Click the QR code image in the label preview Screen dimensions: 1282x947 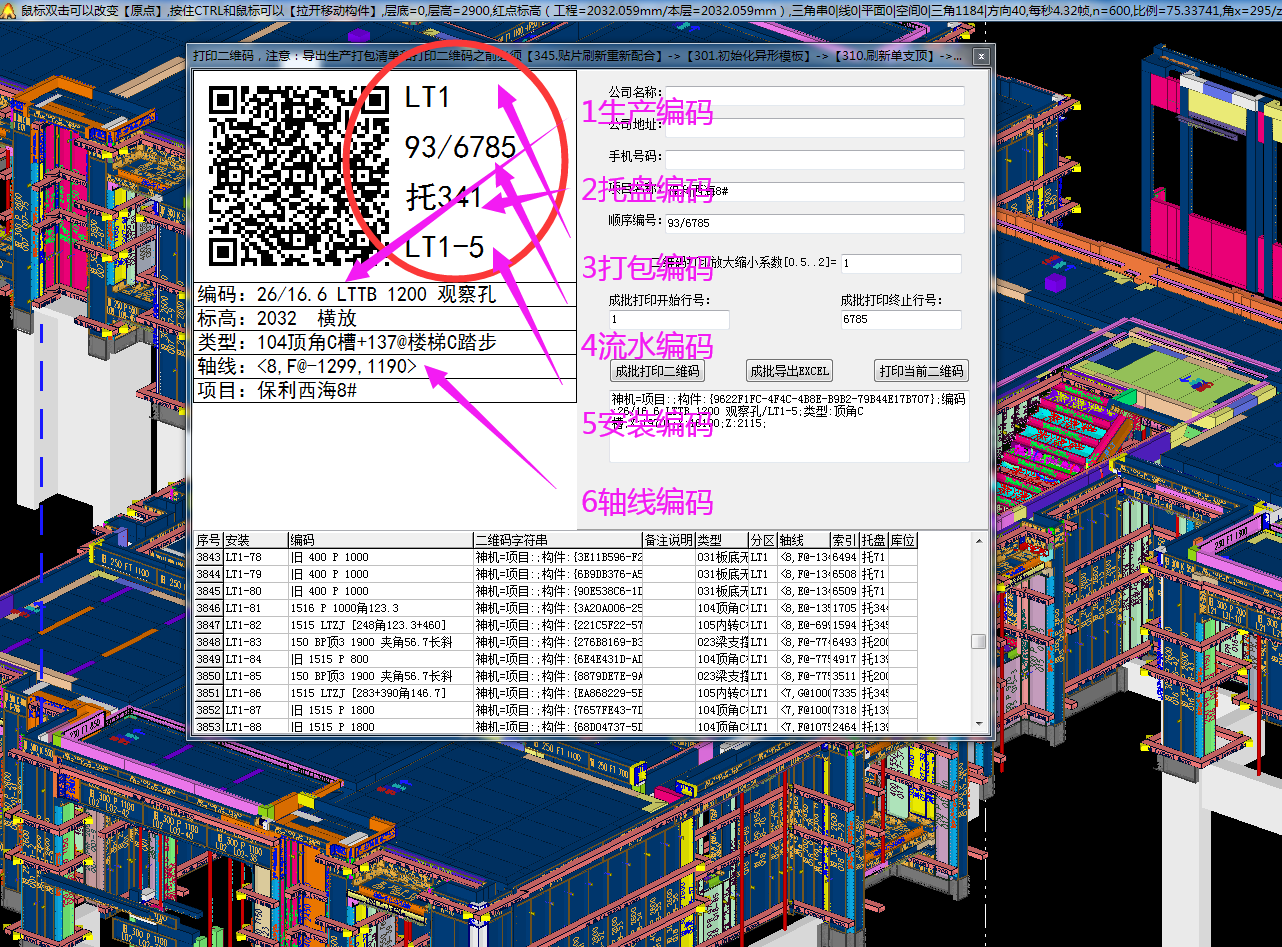[298, 177]
